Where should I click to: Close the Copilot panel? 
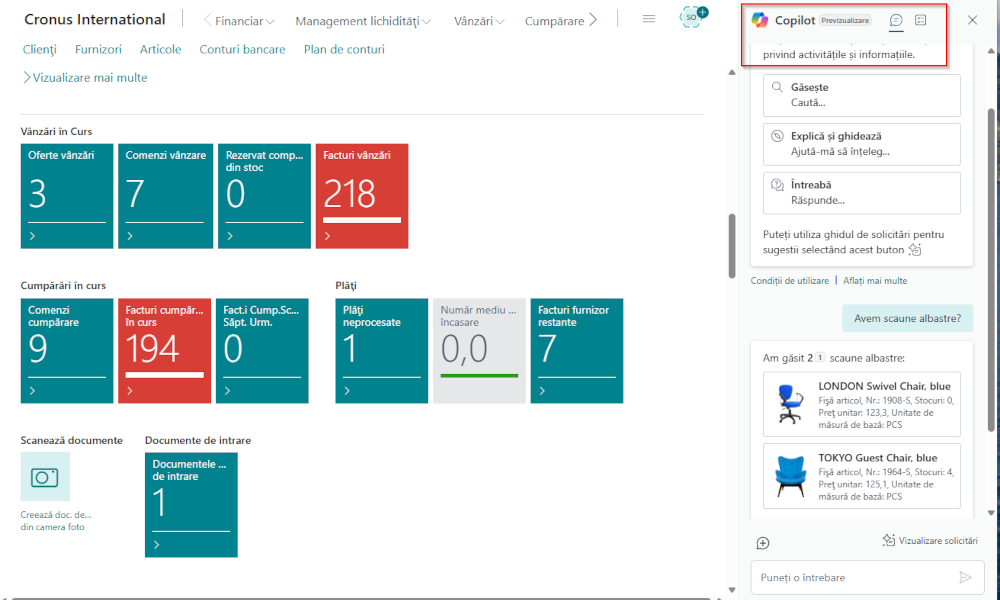[x=973, y=20]
